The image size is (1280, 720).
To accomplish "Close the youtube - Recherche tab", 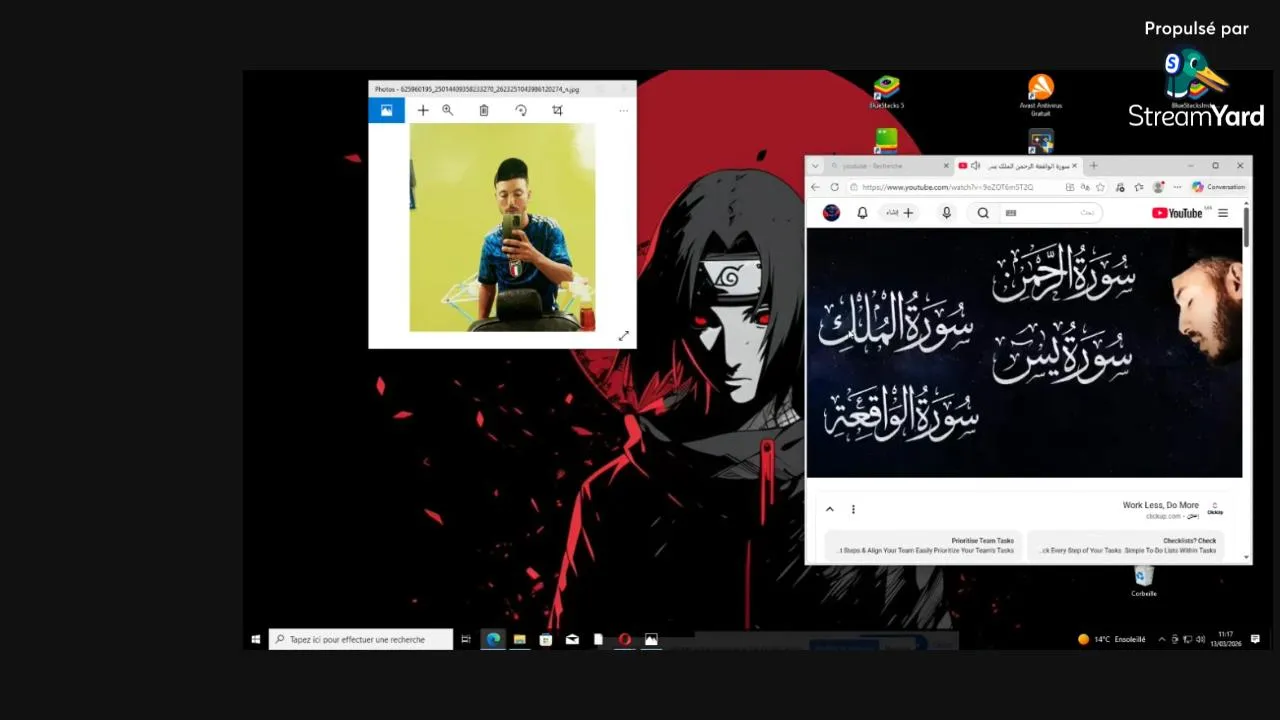I will [x=946, y=166].
